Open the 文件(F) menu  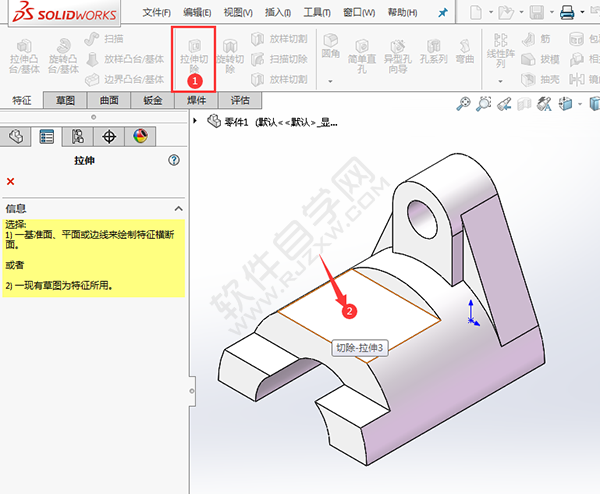pos(157,13)
